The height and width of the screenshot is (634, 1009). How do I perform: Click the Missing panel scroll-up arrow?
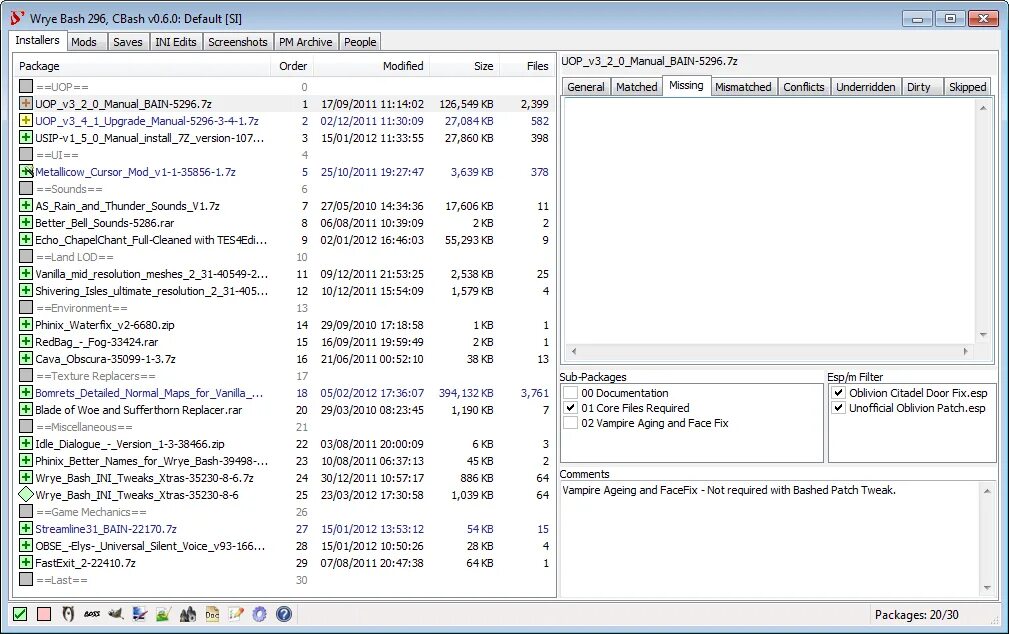click(x=983, y=108)
